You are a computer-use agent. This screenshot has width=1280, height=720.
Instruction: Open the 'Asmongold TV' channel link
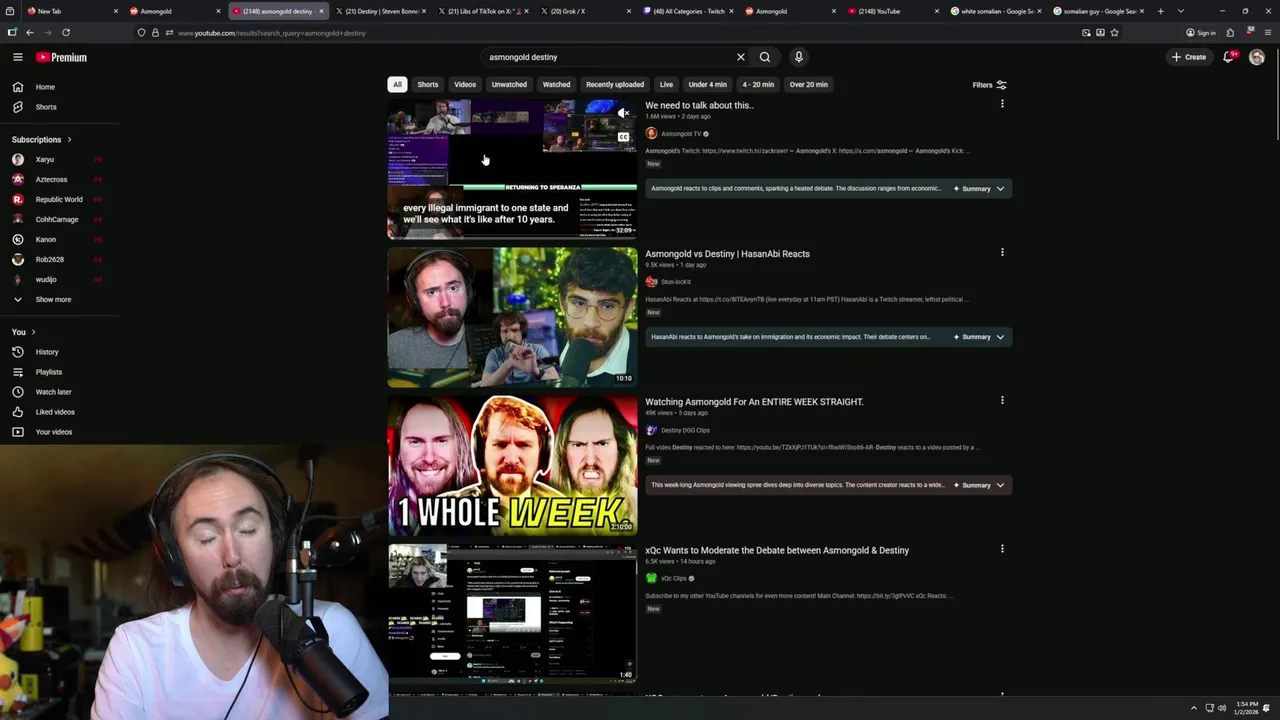click(680, 134)
